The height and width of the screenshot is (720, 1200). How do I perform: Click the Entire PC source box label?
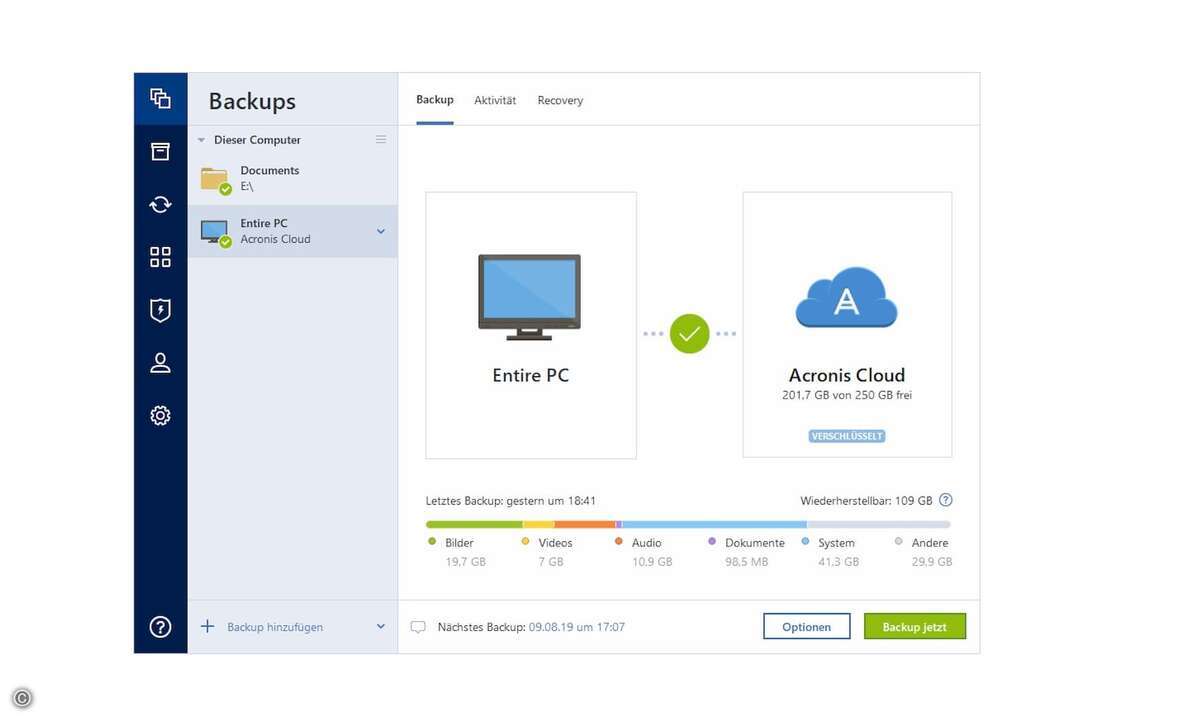pos(531,376)
